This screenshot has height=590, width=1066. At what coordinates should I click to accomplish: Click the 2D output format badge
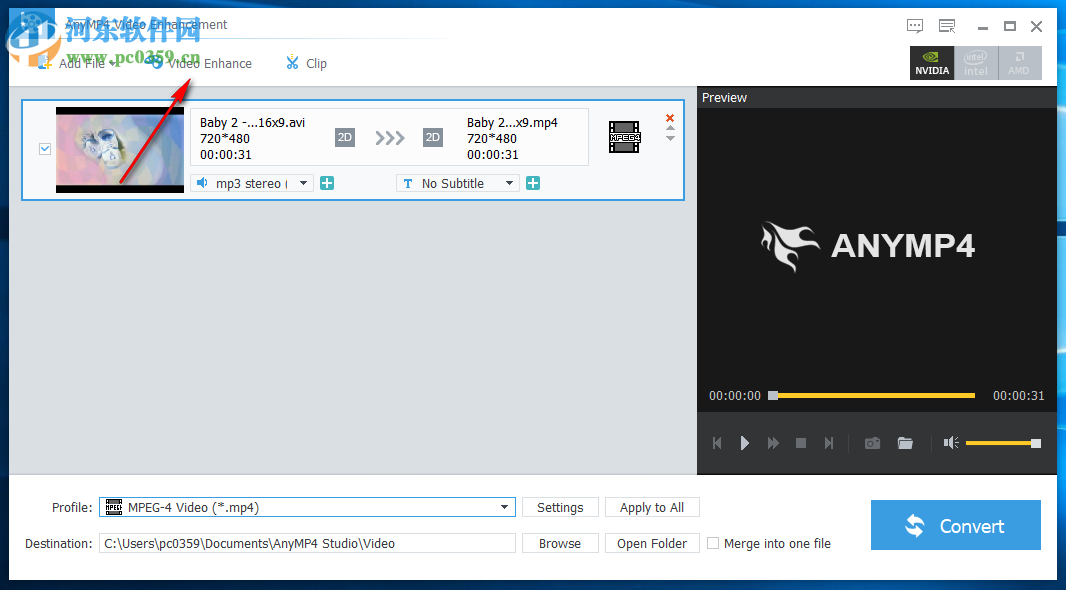tap(432, 137)
